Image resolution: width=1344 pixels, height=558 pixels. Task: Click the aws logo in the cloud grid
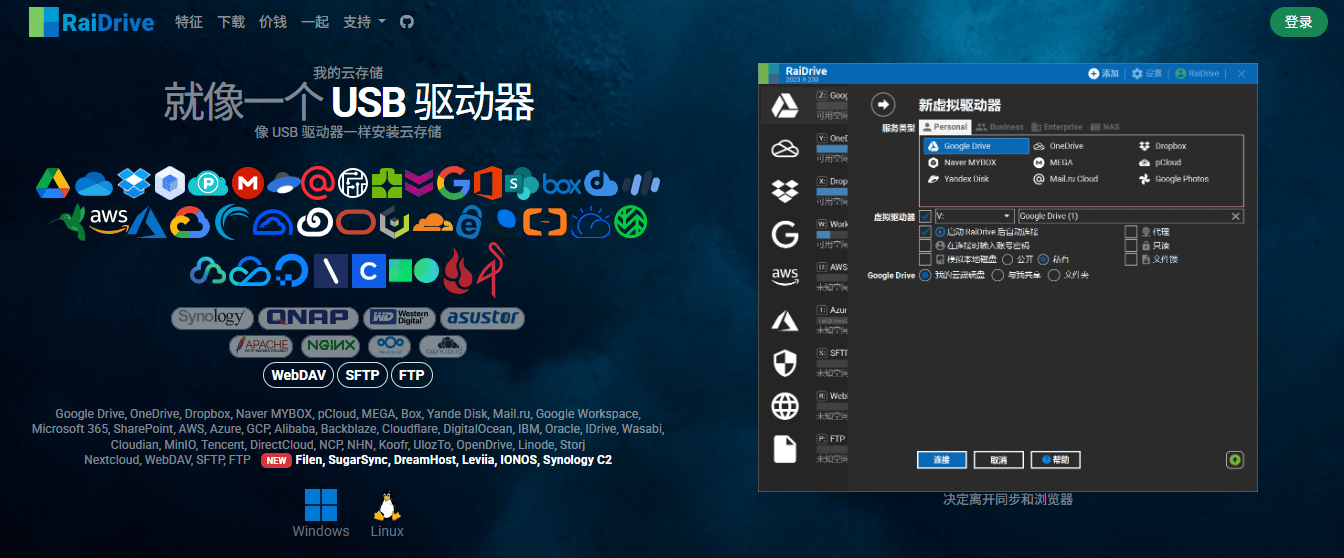pyautogui.click(x=108, y=219)
